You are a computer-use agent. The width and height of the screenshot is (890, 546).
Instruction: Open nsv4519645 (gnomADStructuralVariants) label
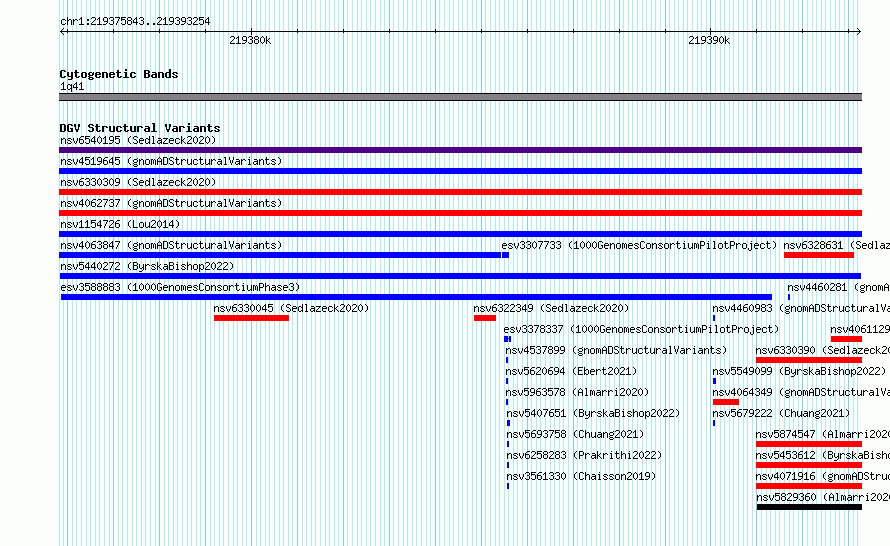[171, 161]
